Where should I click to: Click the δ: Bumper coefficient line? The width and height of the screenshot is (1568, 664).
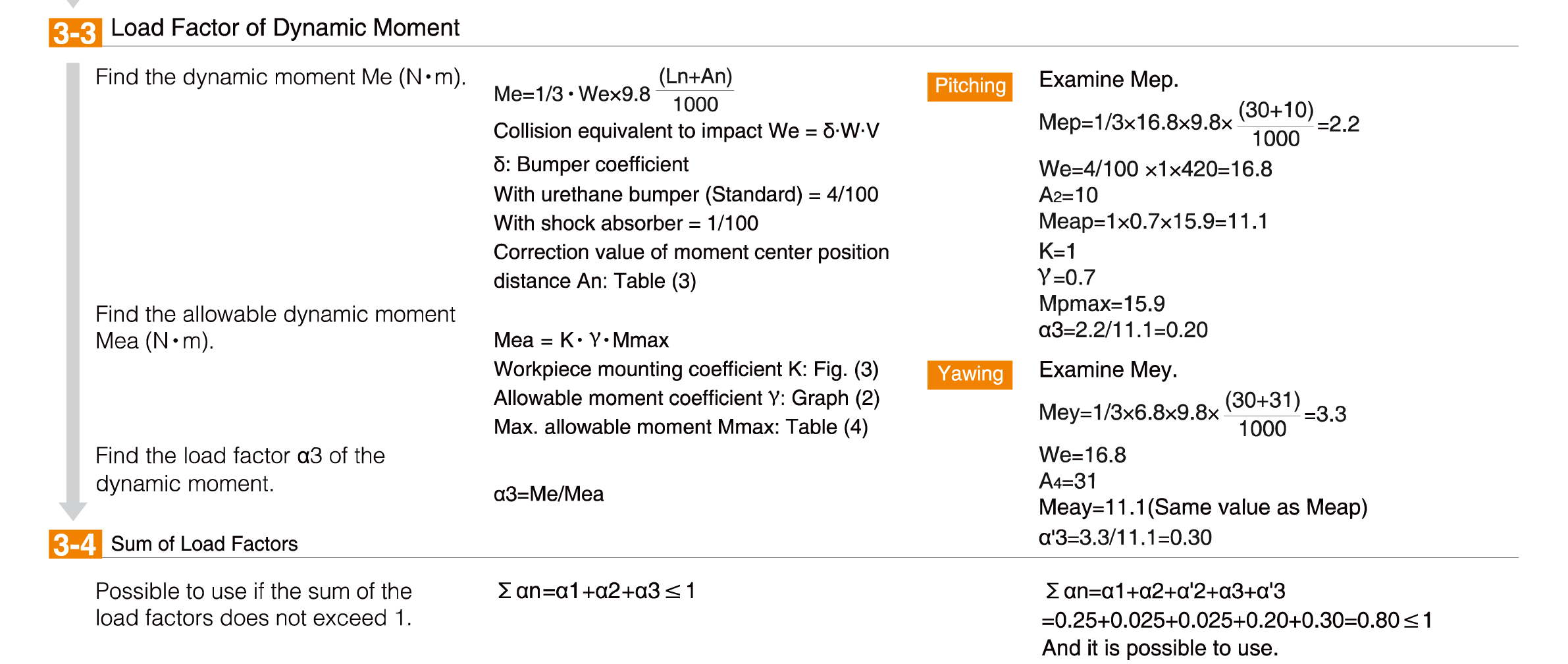point(590,165)
